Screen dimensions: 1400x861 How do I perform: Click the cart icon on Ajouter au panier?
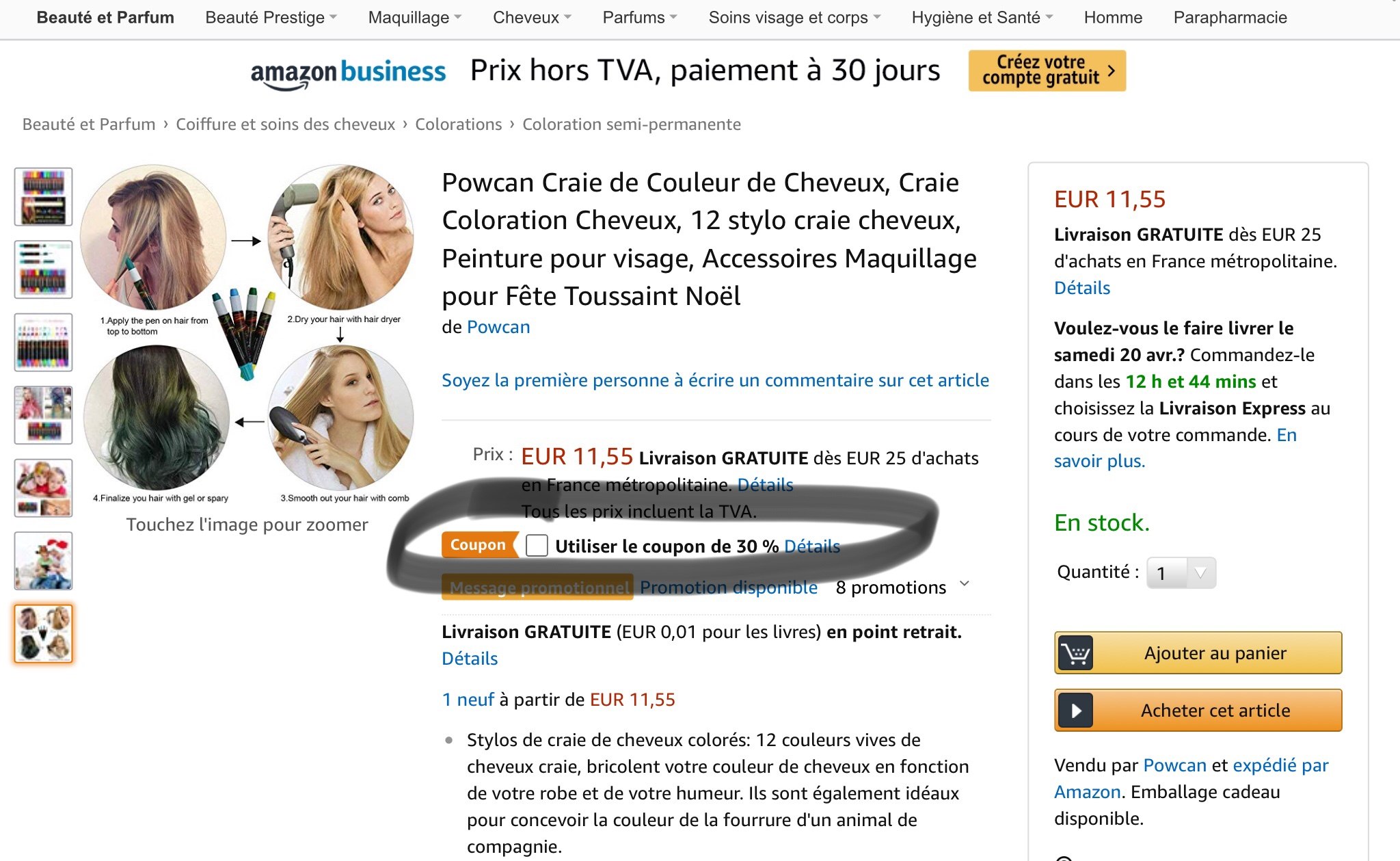[x=1076, y=653]
